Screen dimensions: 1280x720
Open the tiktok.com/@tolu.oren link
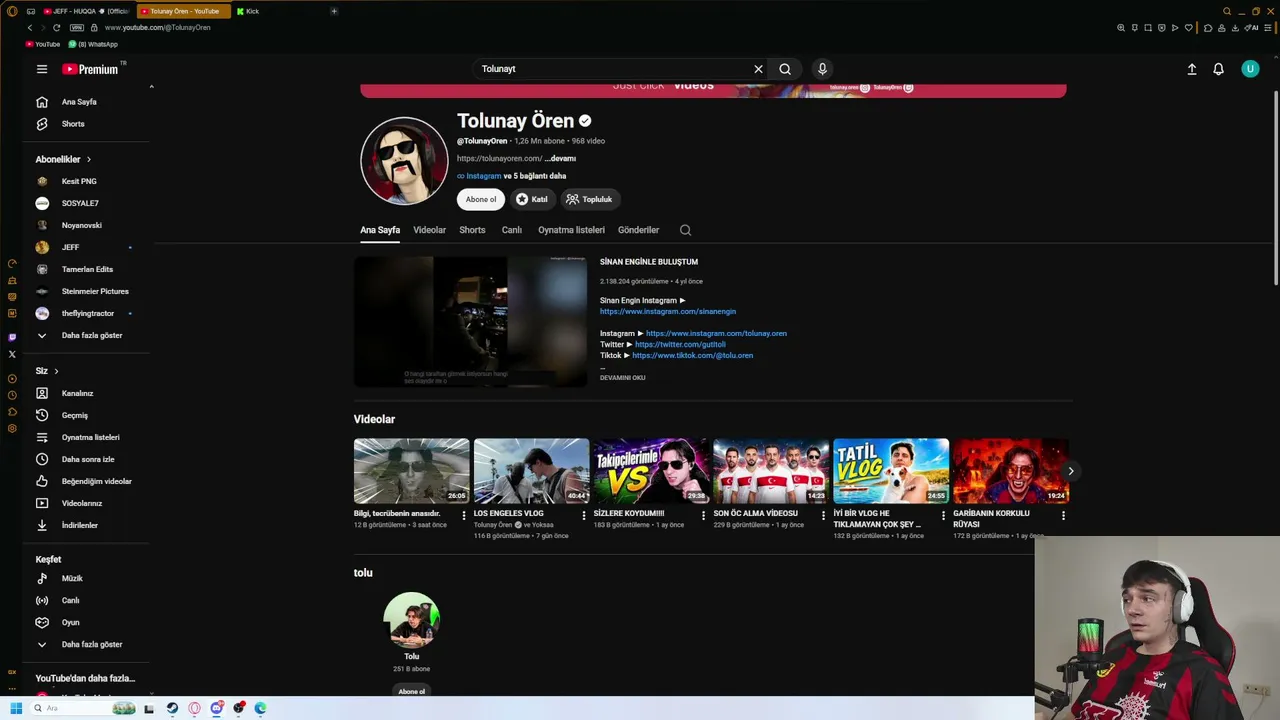point(692,356)
